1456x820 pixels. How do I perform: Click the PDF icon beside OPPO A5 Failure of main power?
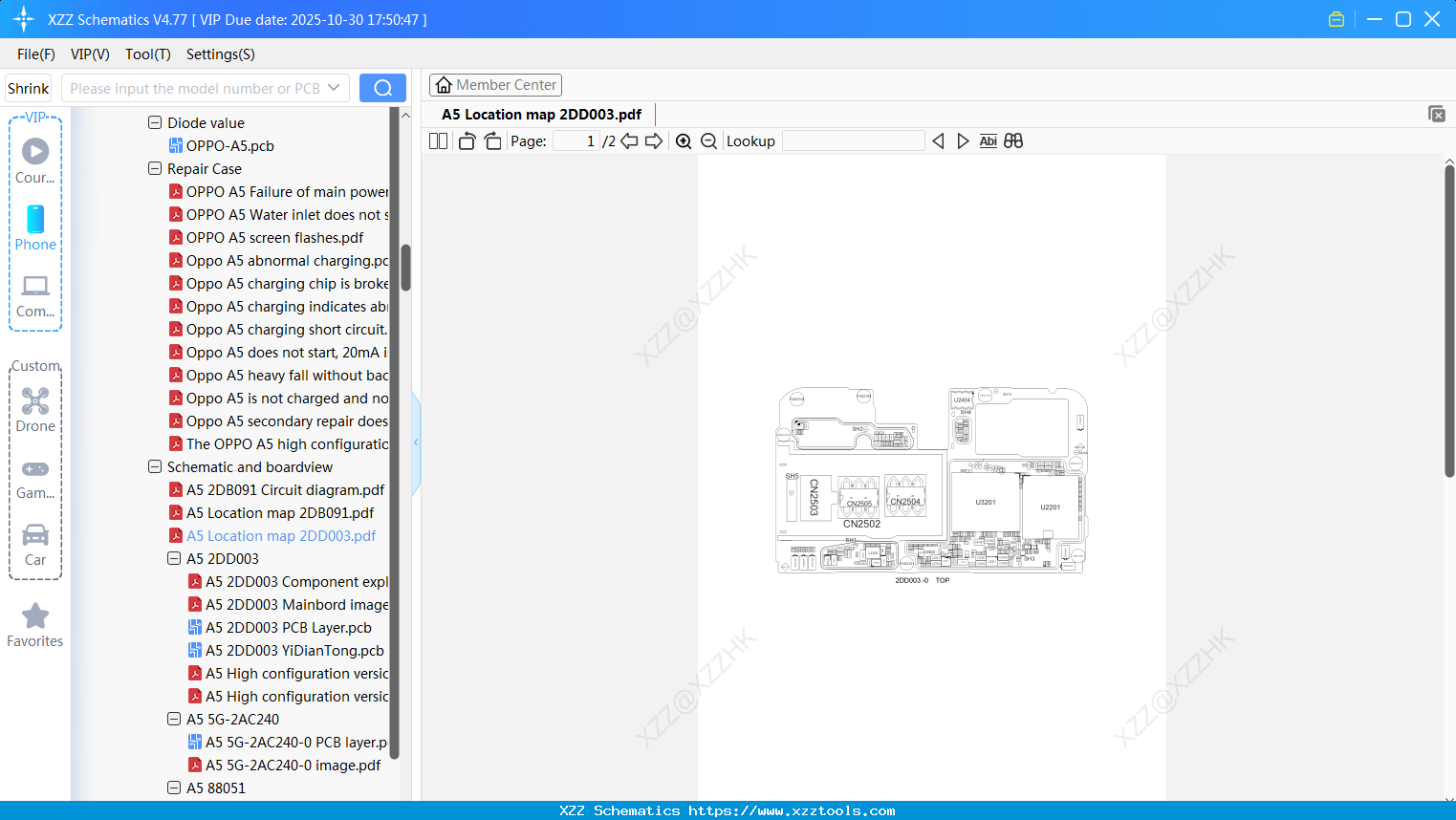176,192
